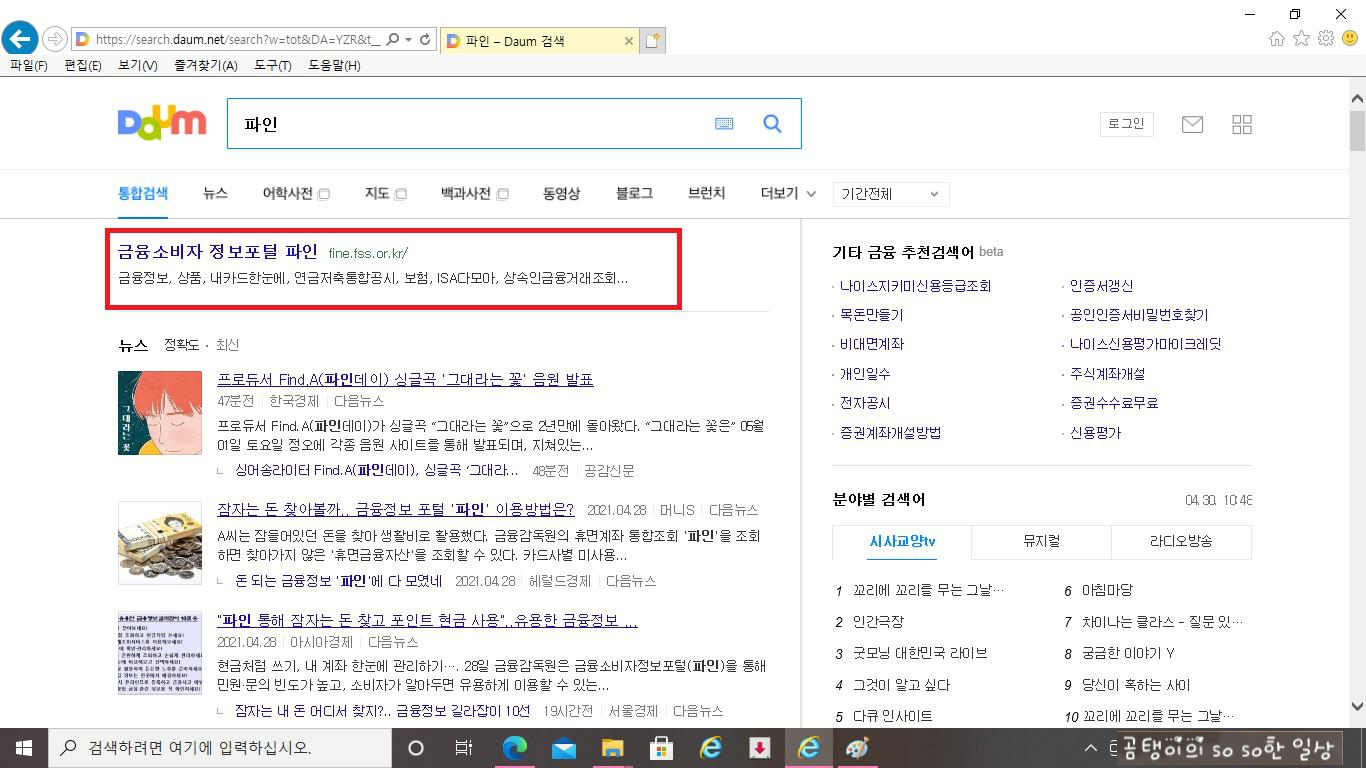Open Microsoft Store on the taskbar
The height and width of the screenshot is (768, 1366).
click(661, 748)
